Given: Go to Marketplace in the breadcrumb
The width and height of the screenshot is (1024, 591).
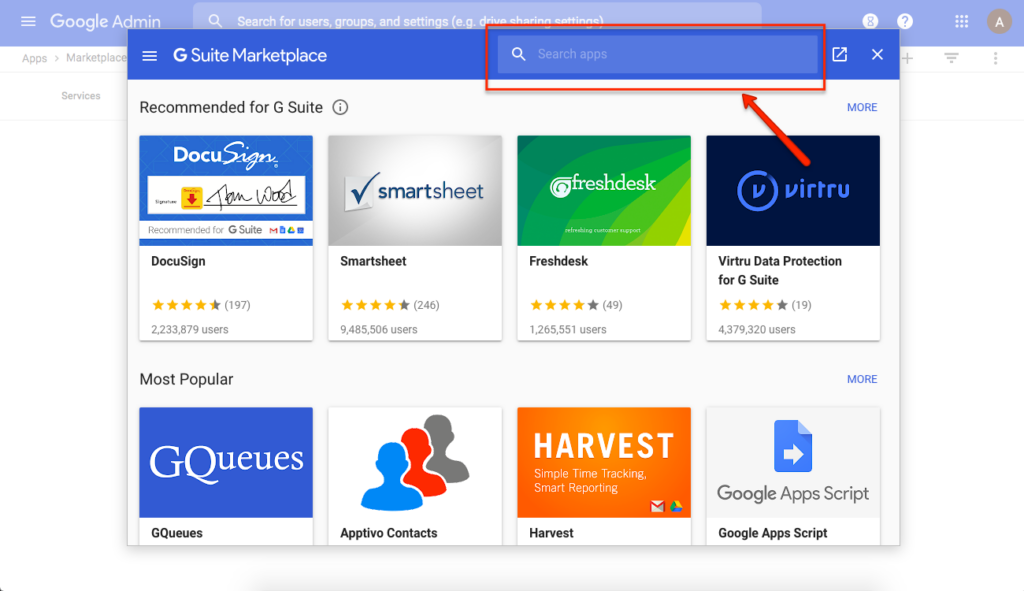Looking at the screenshot, I should pos(96,58).
